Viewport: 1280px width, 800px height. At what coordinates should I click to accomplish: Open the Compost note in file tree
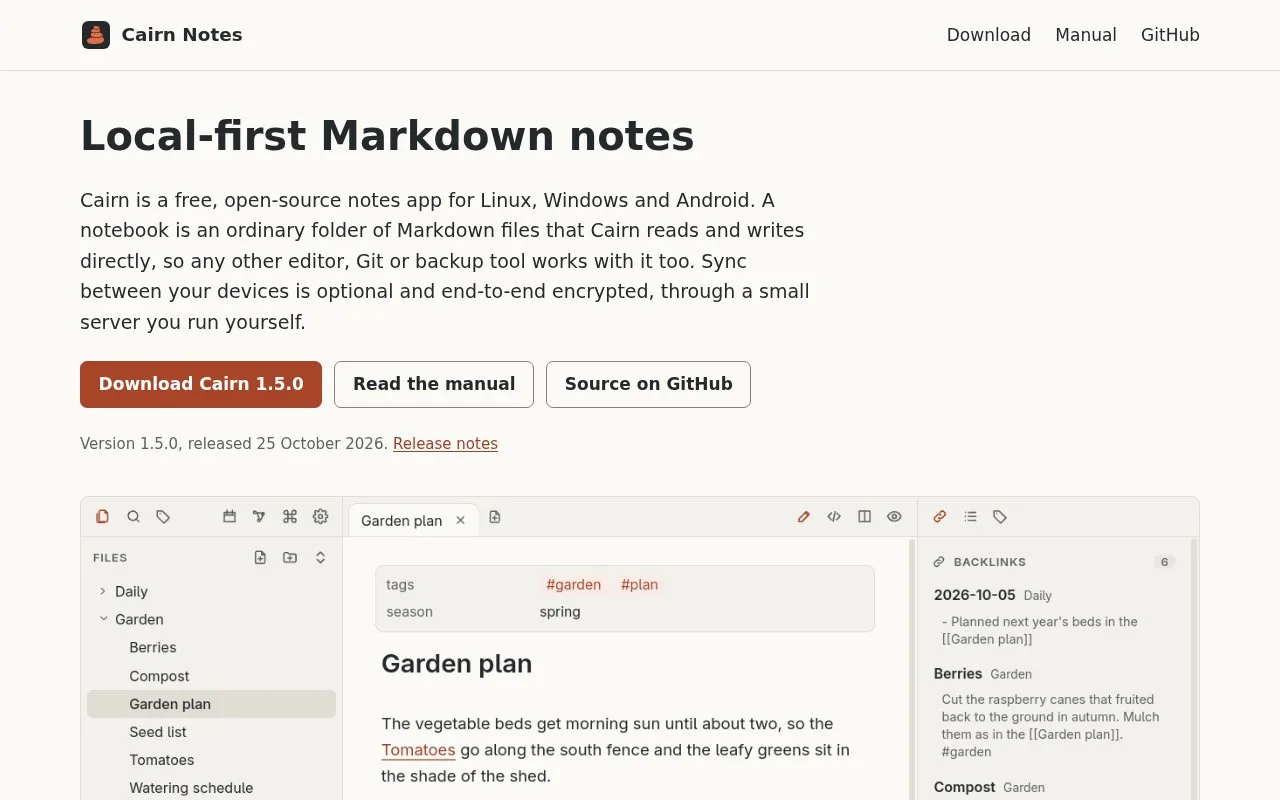click(x=211, y=676)
